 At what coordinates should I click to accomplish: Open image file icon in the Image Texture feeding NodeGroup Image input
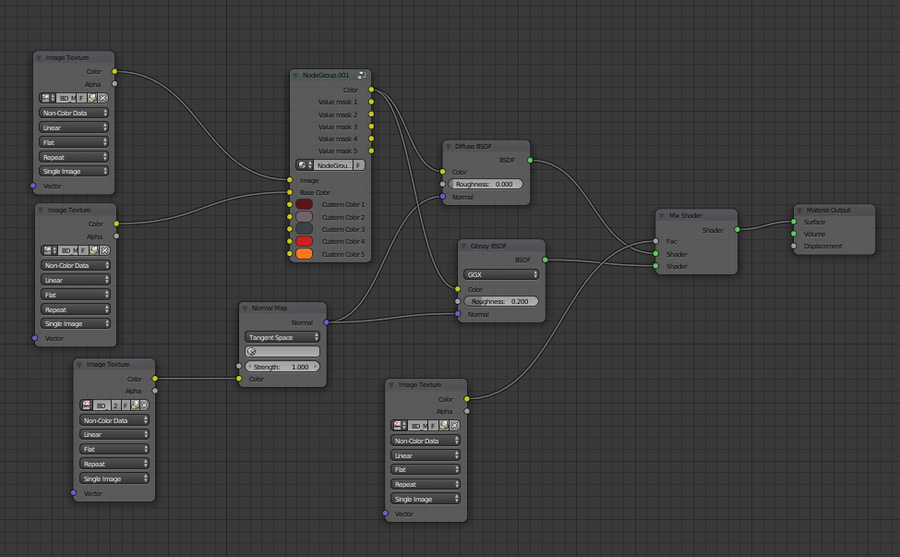click(x=92, y=98)
